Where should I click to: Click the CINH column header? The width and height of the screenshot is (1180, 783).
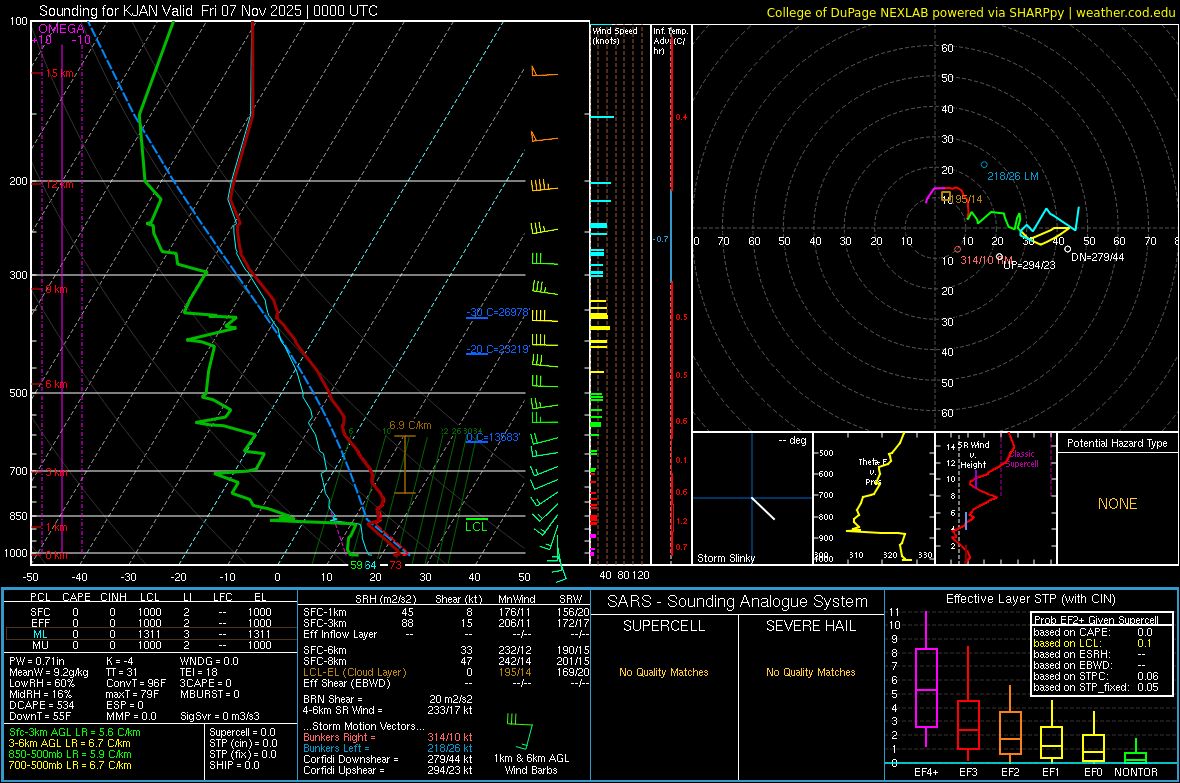click(113, 597)
